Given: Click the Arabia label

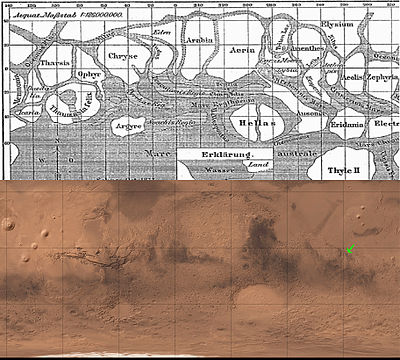Looking at the screenshot, I should [199, 40].
